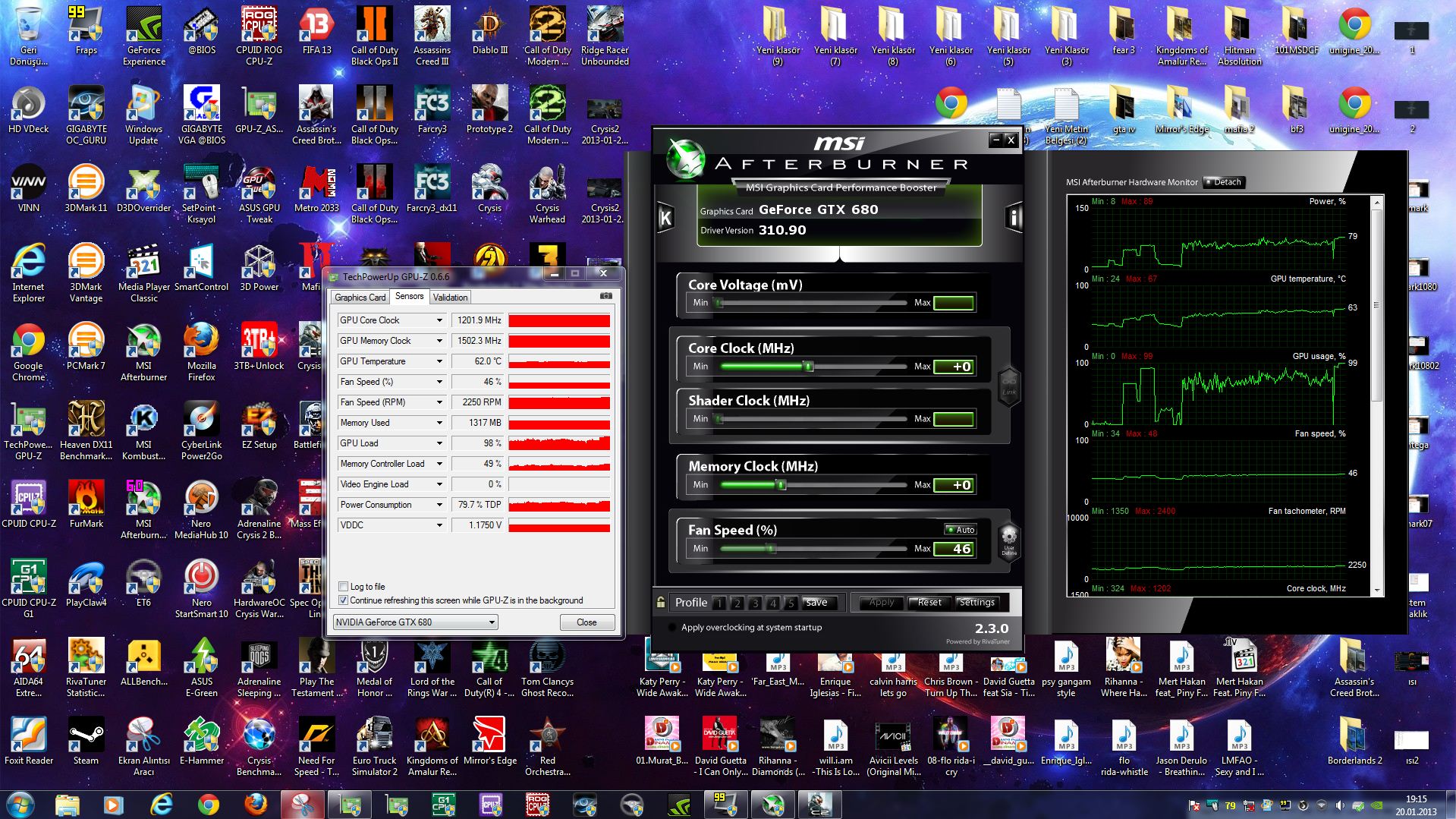Open Windows Explorer folder taskbar icon
1456x819 pixels.
(x=67, y=805)
